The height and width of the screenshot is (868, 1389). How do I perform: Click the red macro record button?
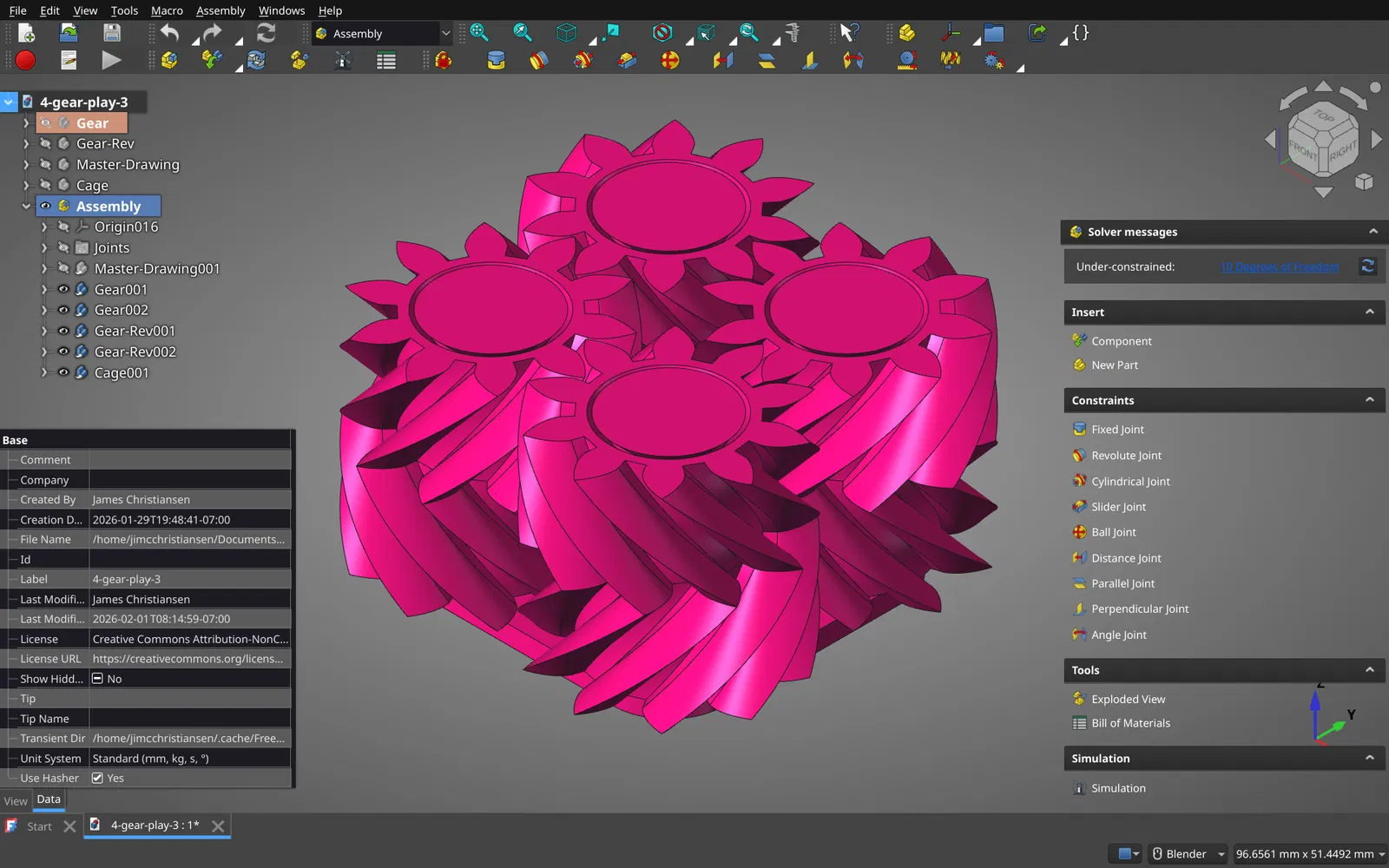[x=25, y=60]
